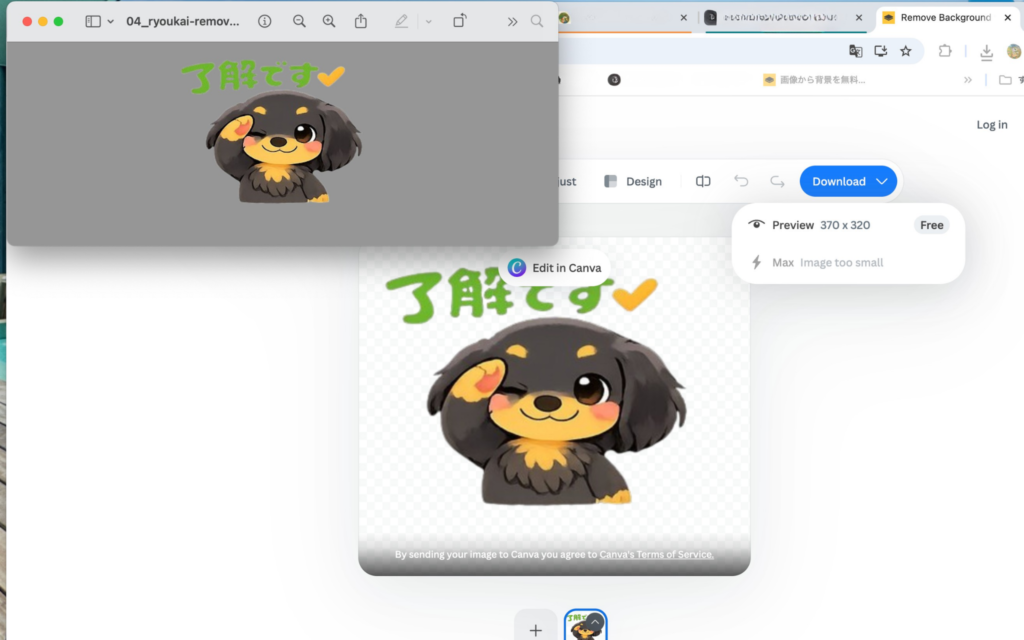Open the markup options dropdown arrow
Image resolution: width=1024 pixels, height=640 pixels.
[x=428, y=22]
